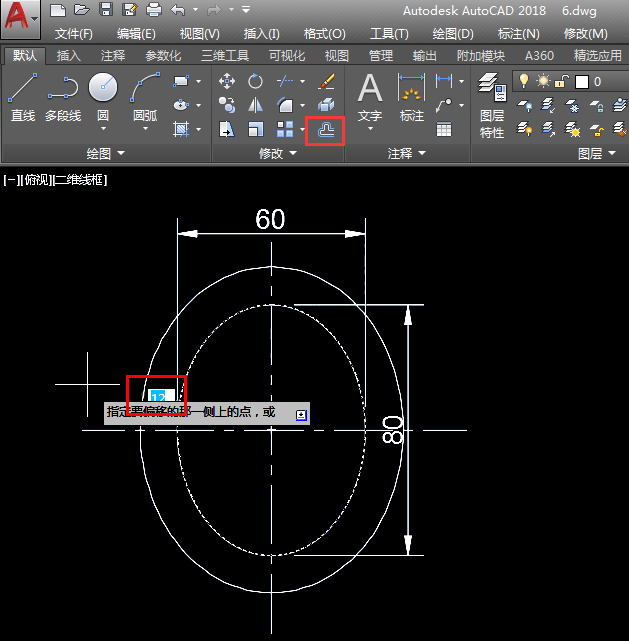Switch to the 插入 ribbon tab
Image resolution: width=629 pixels, height=641 pixels.
coord(69,56)
